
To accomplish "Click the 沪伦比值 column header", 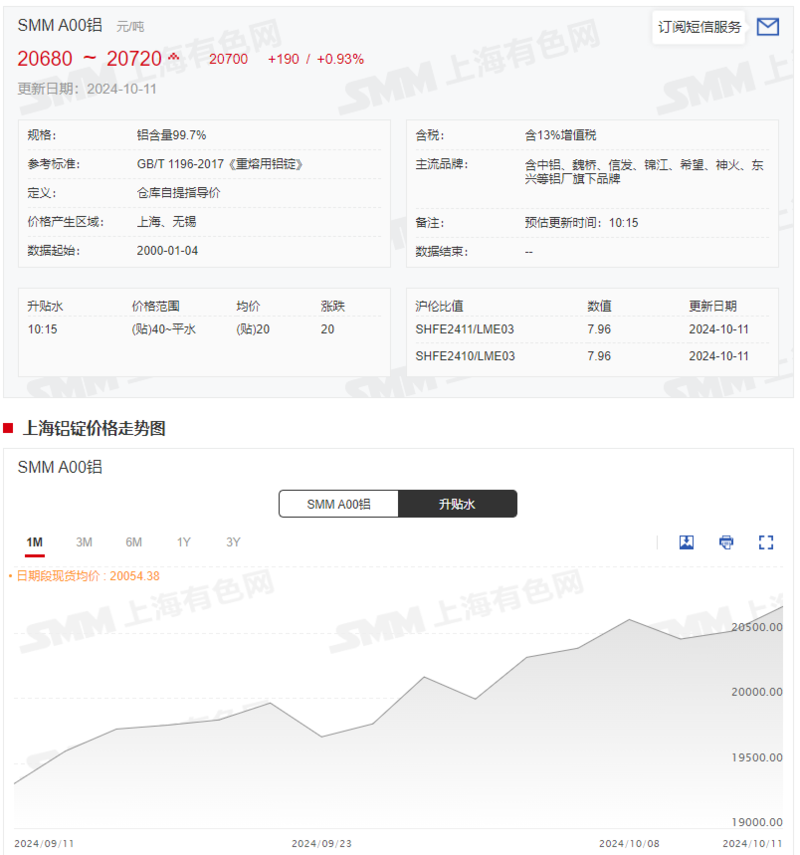I will [x=439, y=306].
